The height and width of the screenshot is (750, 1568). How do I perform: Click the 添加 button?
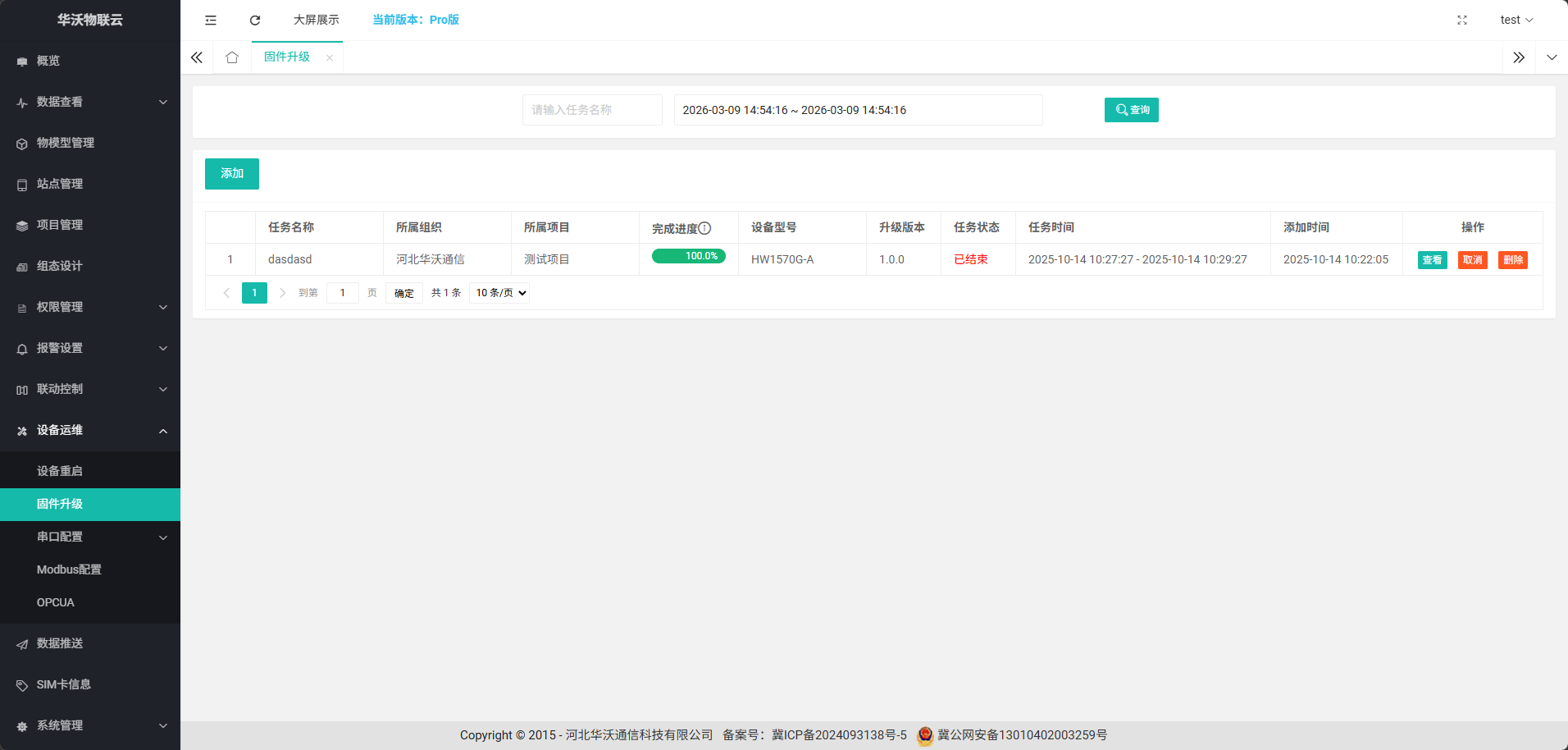(x=232, y=174)
